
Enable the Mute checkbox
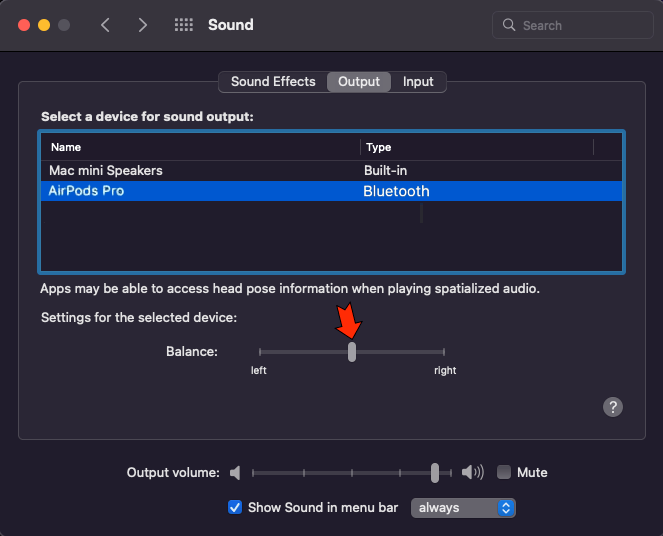coord(504,472)
